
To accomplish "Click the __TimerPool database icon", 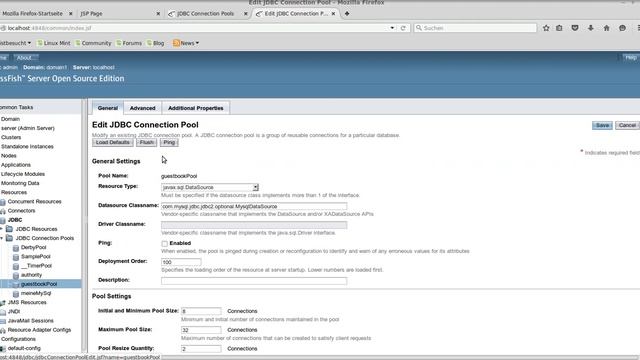I will point(16,266).
